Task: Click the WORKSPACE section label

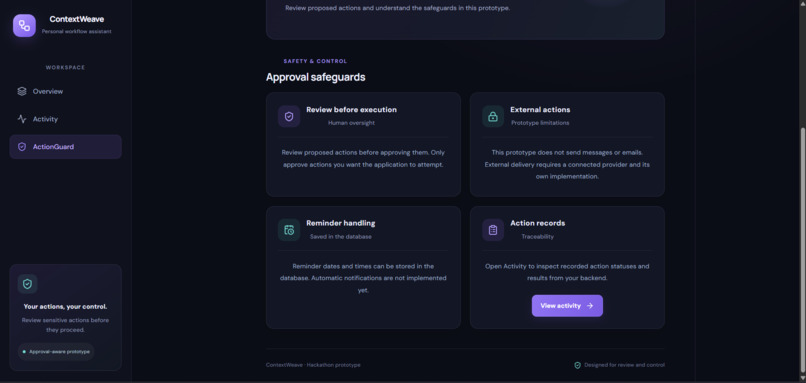Action: (65, 67)
